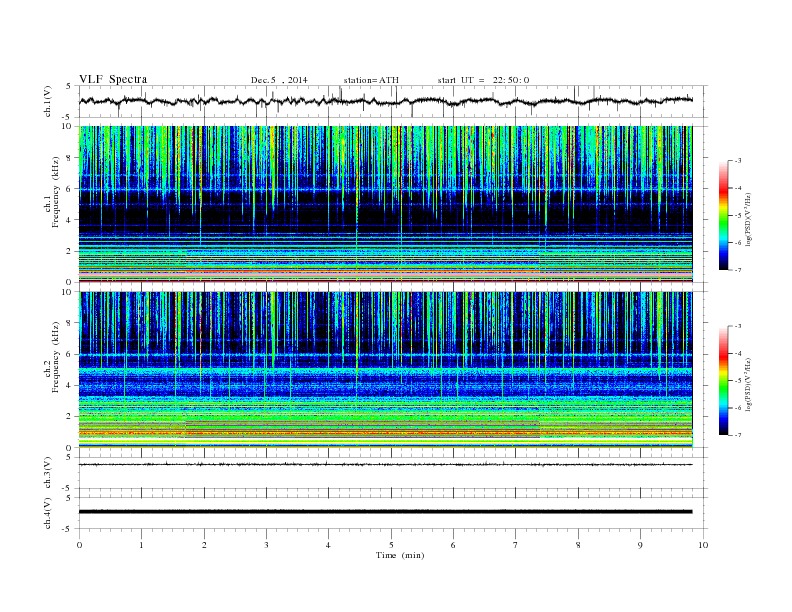
Task: Click the 'ch.1(V)' waveform axis label
Action: pyautogui.click(x=48, y=101)
